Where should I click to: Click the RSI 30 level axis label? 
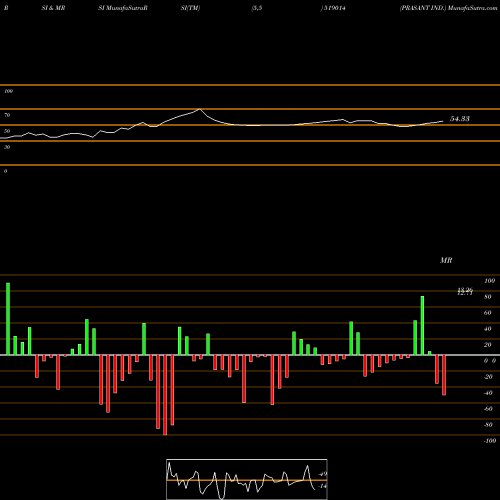[7, 147]
